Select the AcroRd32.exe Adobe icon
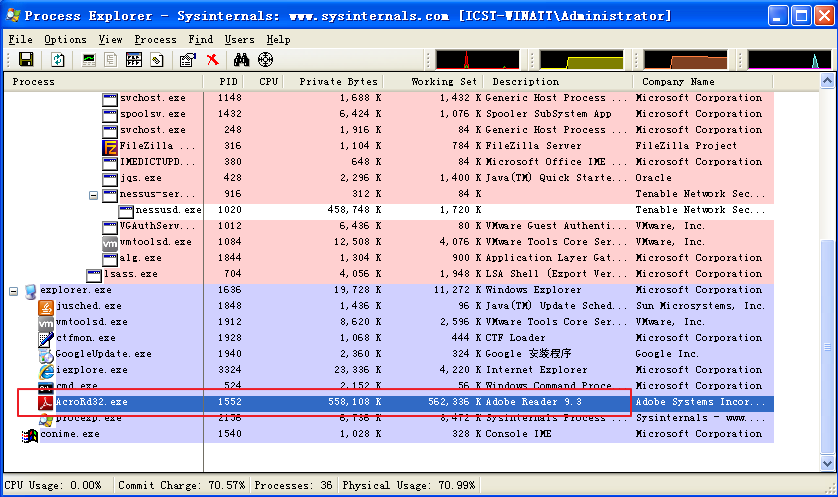The height and width of the screenshot is (497, 838). (46, 403)
